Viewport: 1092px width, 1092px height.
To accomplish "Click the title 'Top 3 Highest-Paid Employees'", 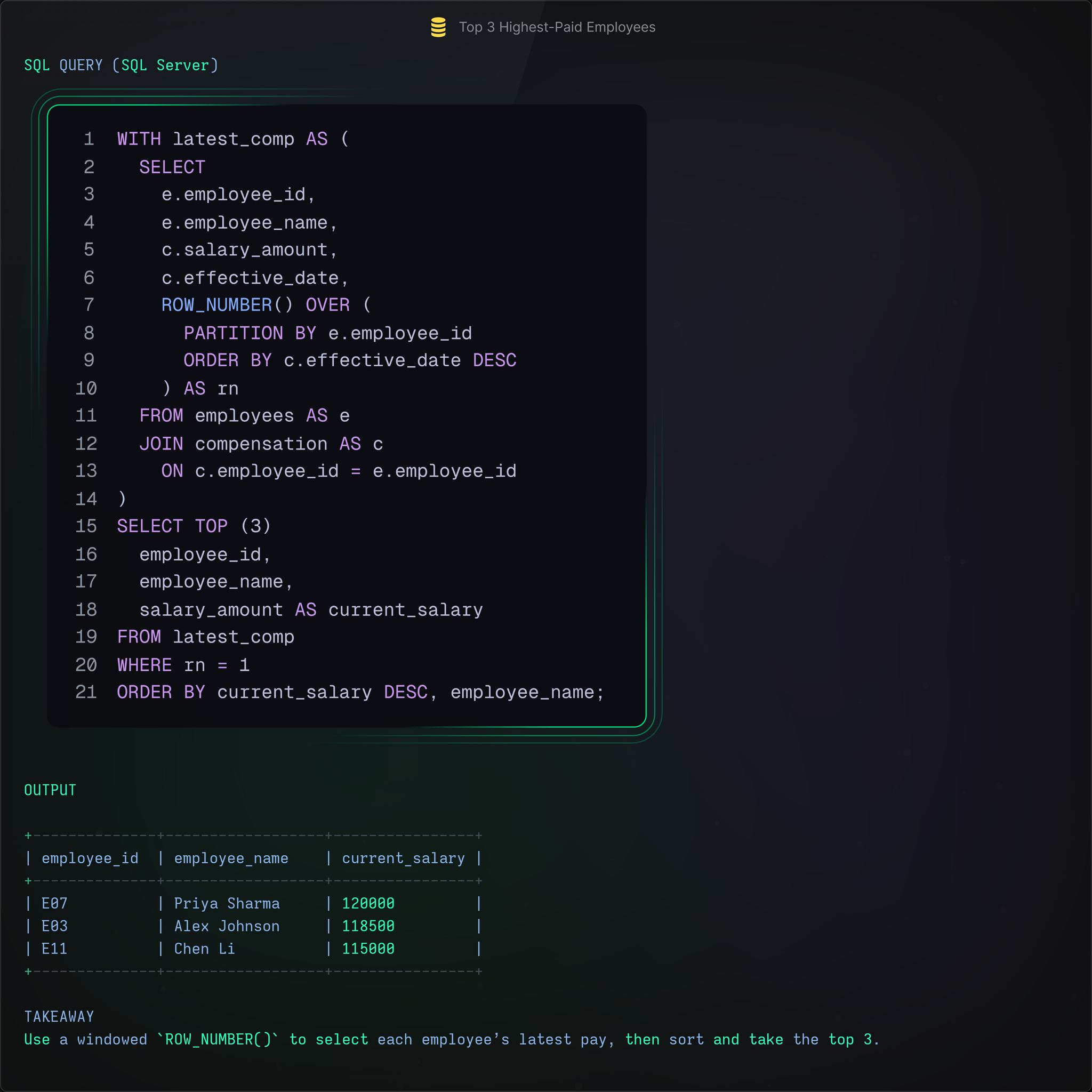I will [x=557, y=27].
